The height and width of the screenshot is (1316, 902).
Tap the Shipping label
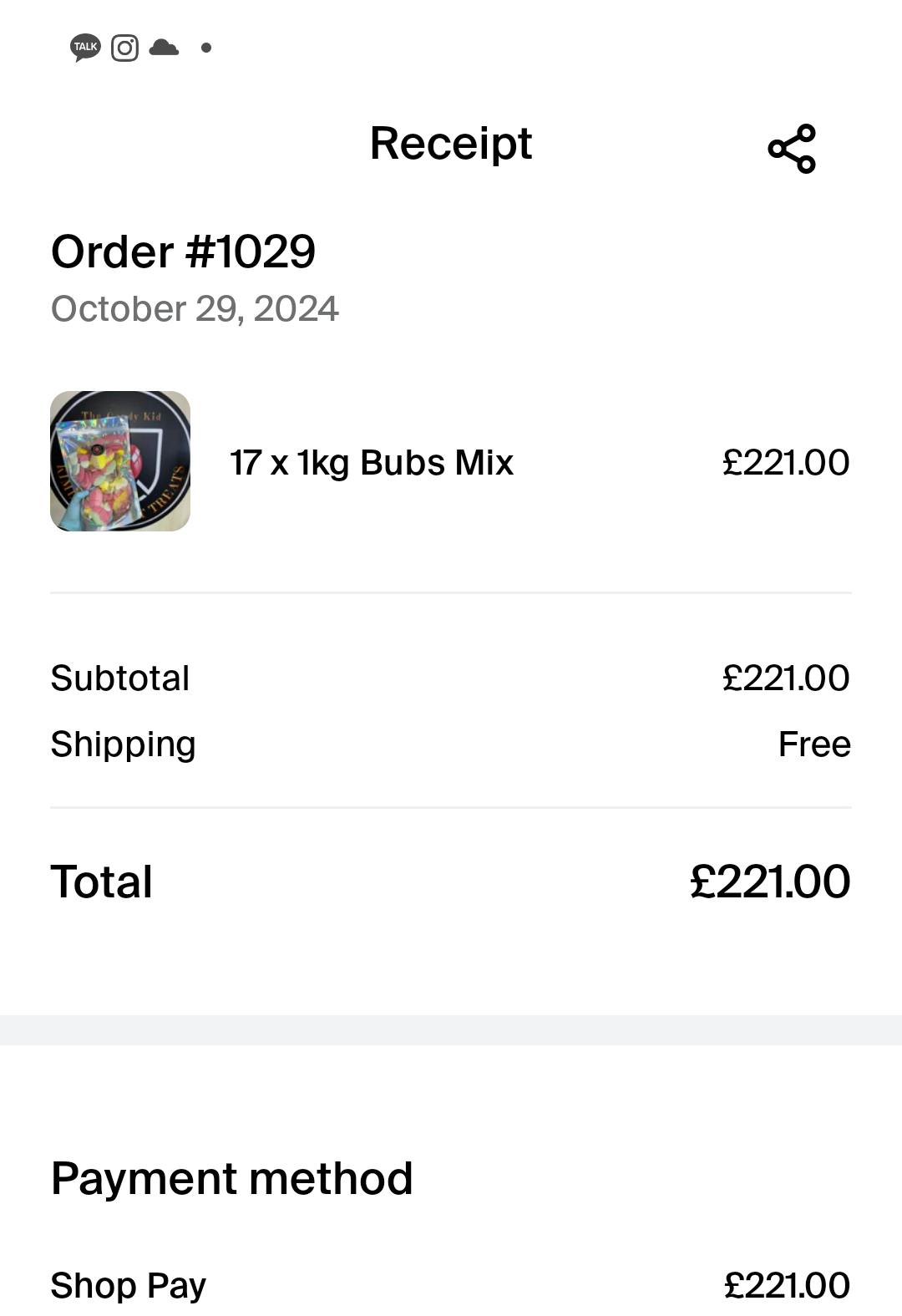click(123, 744)
